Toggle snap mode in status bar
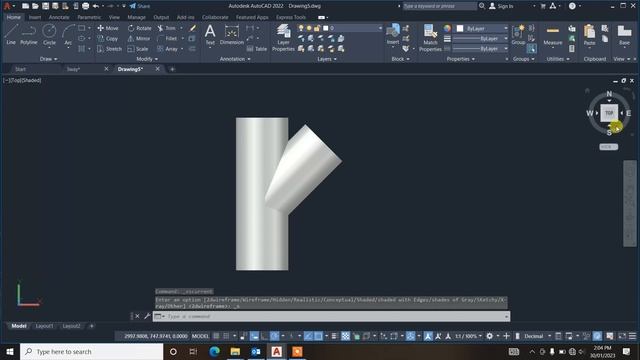Viewport: 640px width, 360px height. click(x=226, y=336)
